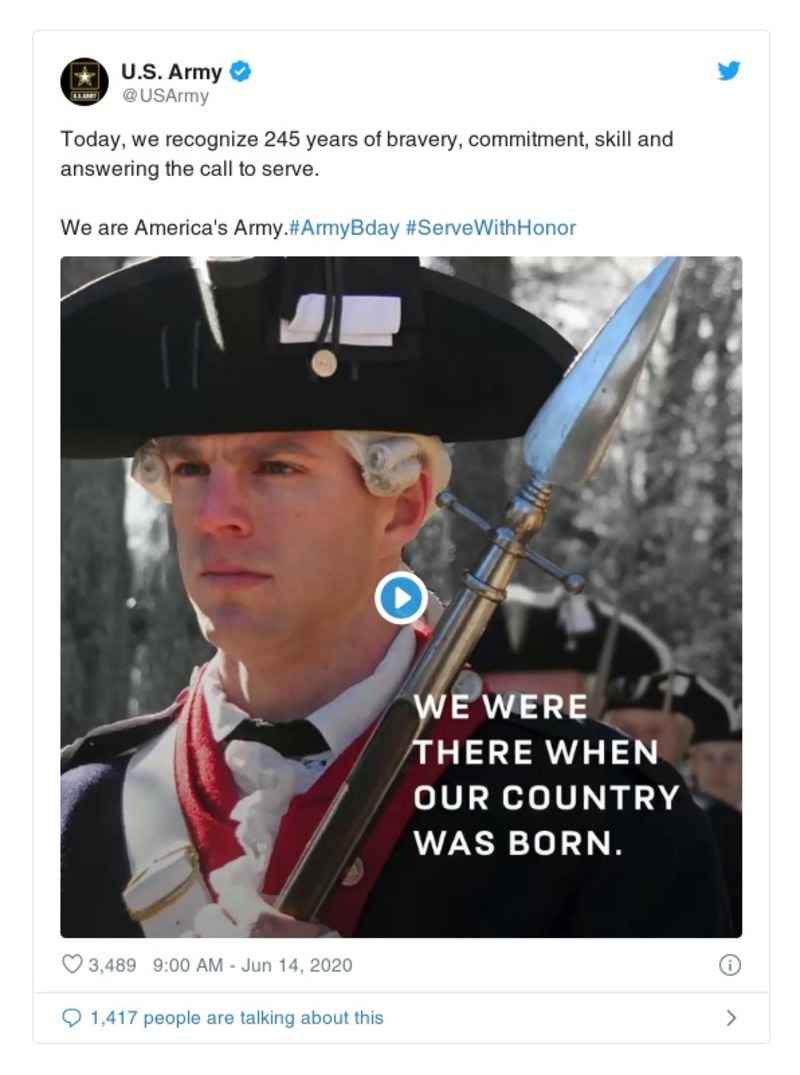Open the 9:00 AM - Jun 14, 2020 timestamp
800x1075 pixels.
pos(252,965)
